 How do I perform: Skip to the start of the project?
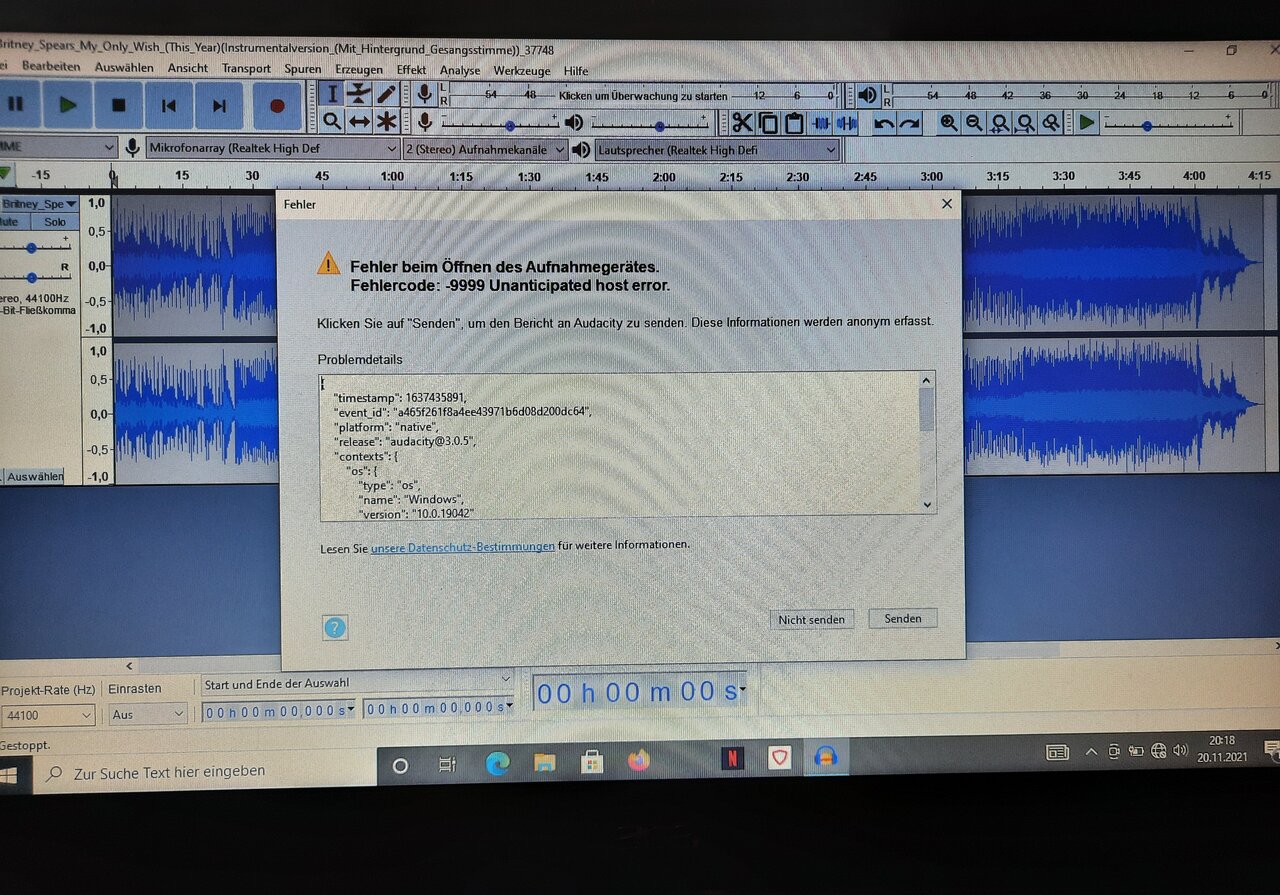[x=169, y=105]
